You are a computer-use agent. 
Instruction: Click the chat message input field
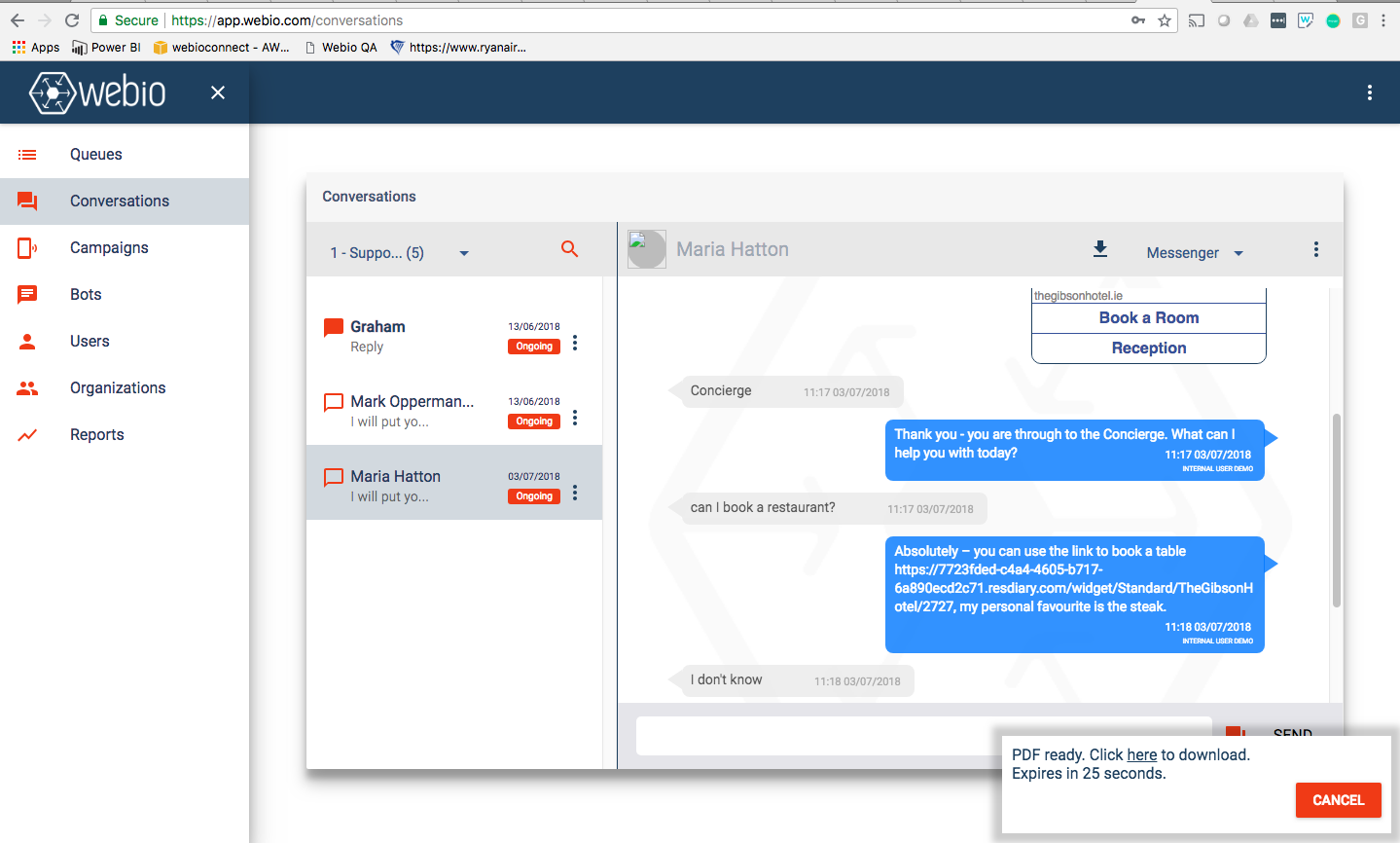click(922, 736)
